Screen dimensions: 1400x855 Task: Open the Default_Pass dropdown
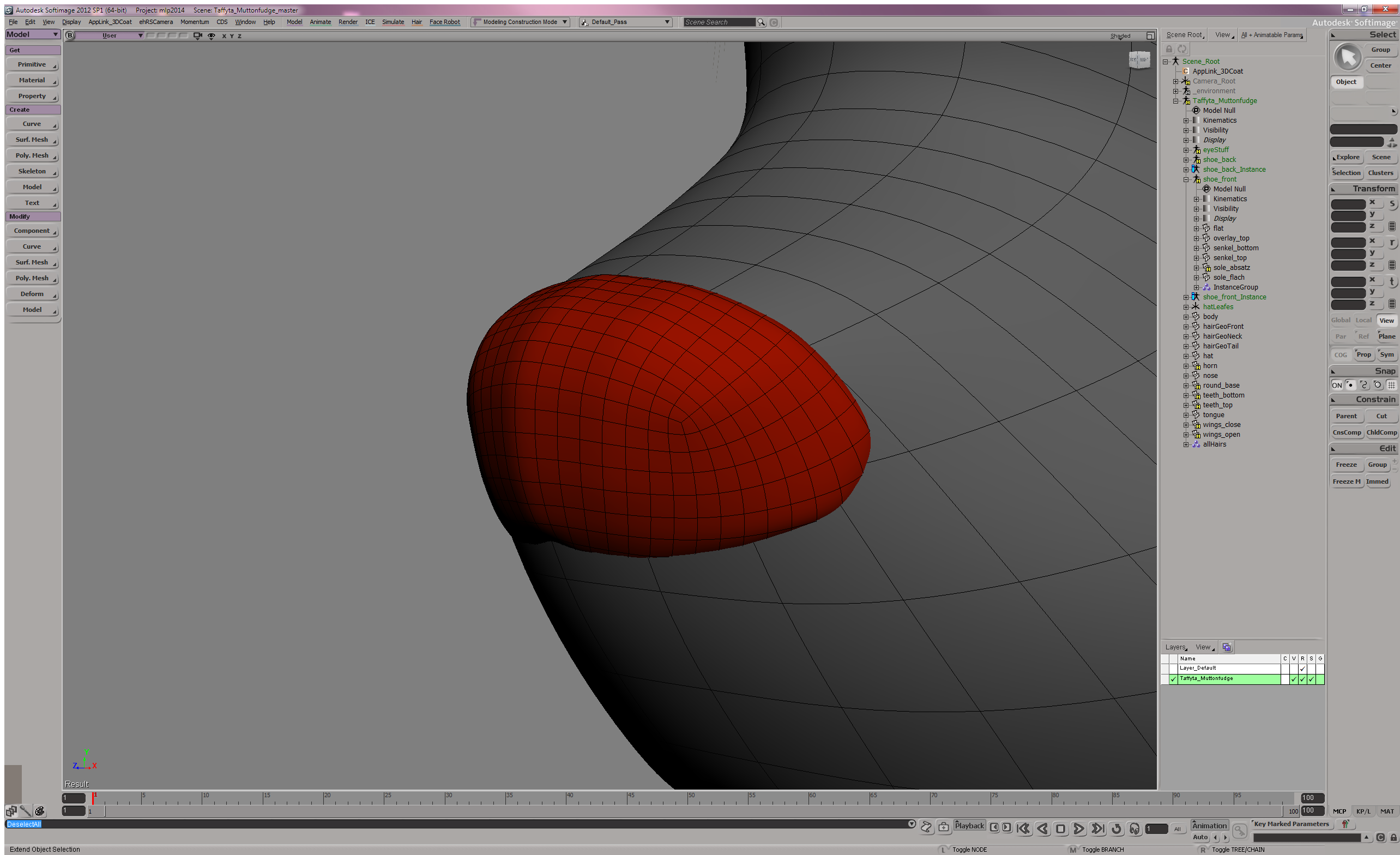[625, 22]
